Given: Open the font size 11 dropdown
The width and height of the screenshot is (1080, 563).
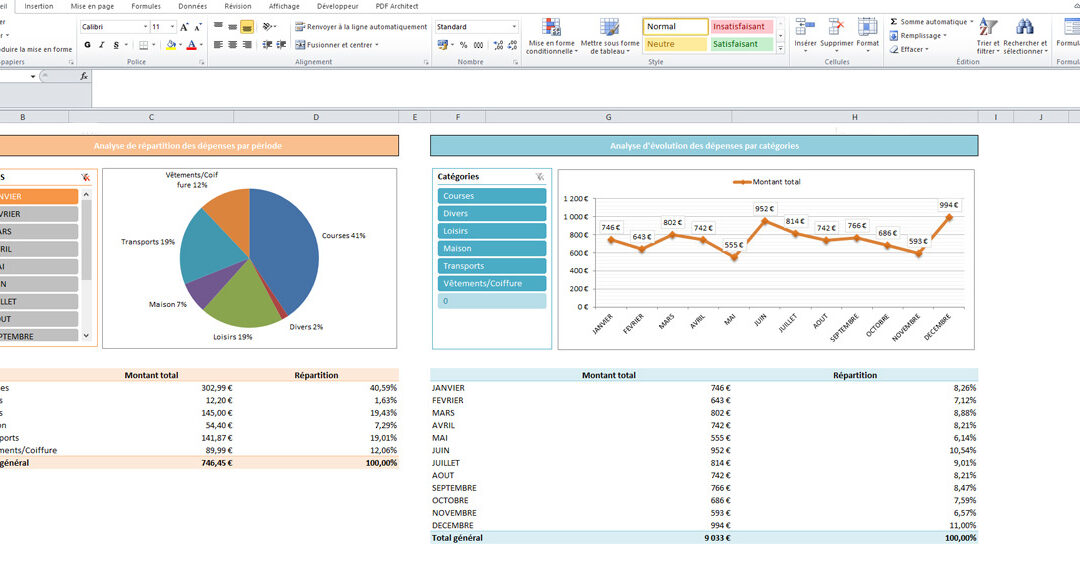Looking at the screenshot, I should click(x=172, y=27).
